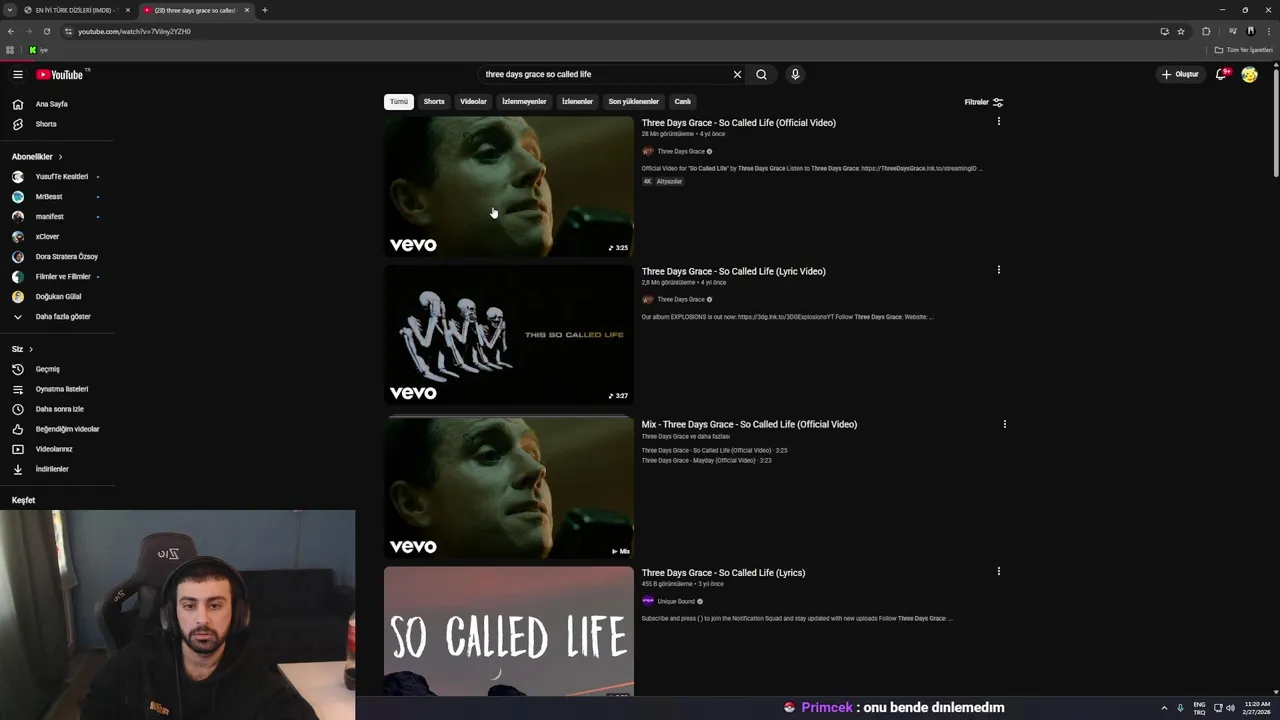Screen dimensions: 1280x720
Task: Bookmark page with the star icon
Action: tap(1181, 31)
